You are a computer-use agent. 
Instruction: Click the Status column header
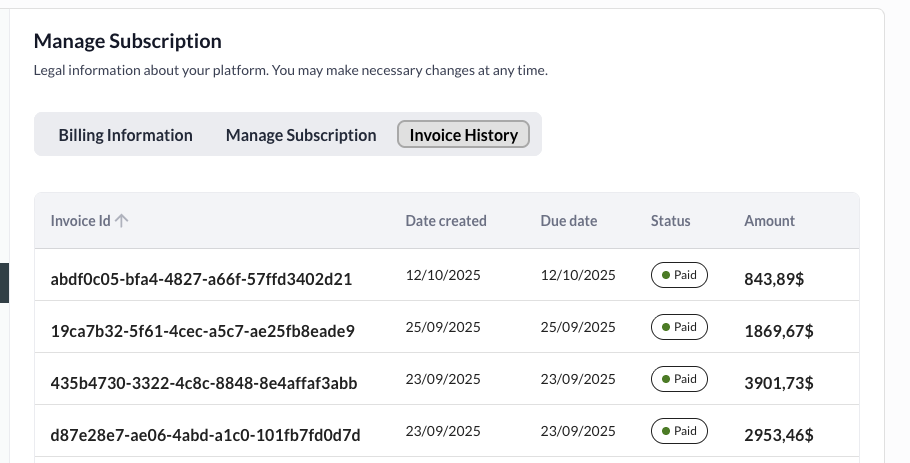670,221
